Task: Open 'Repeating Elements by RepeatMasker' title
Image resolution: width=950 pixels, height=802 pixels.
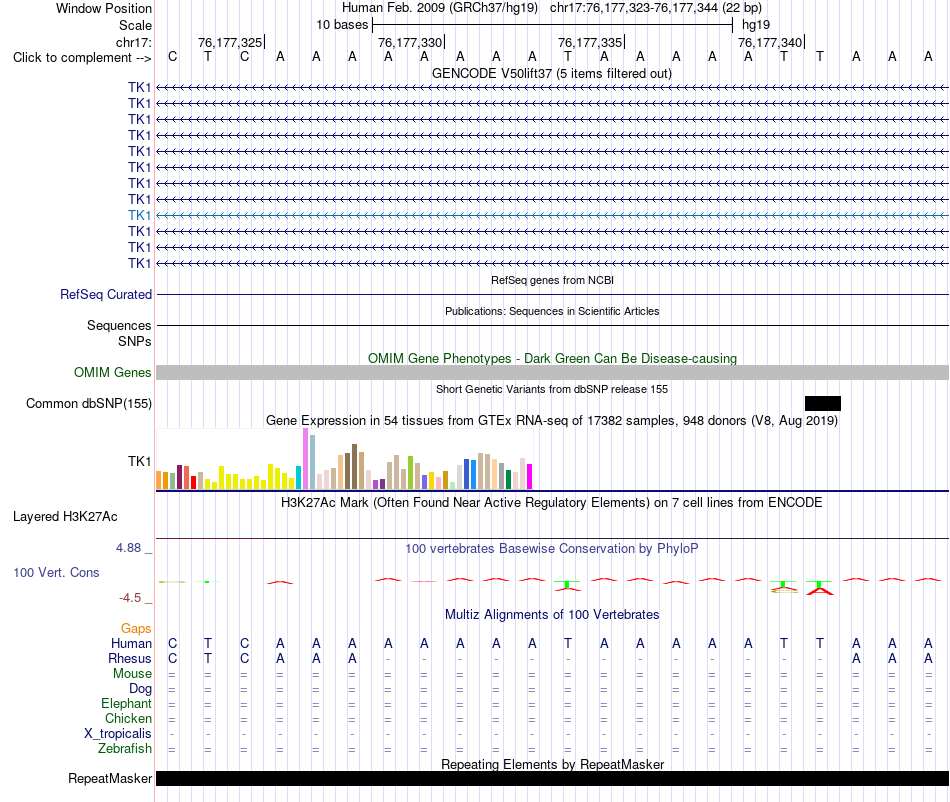Action: coord(552,764)
